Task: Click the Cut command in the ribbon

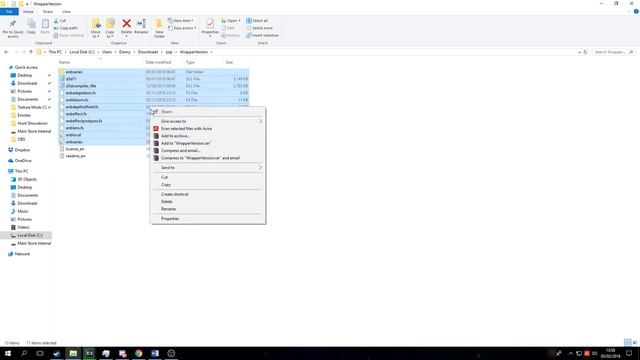Action: 60,20
